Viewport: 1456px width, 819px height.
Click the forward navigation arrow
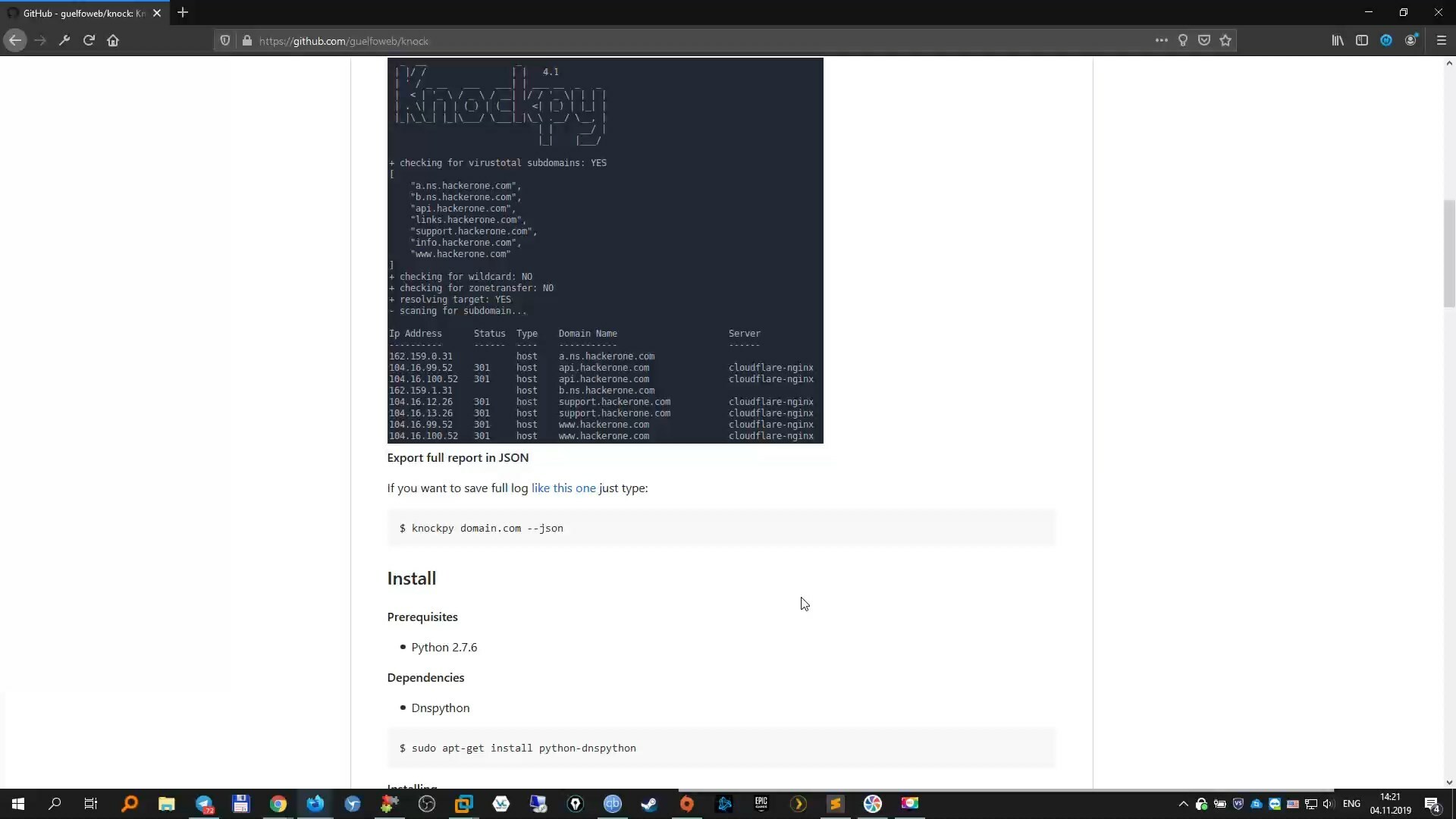pos(40,41)
